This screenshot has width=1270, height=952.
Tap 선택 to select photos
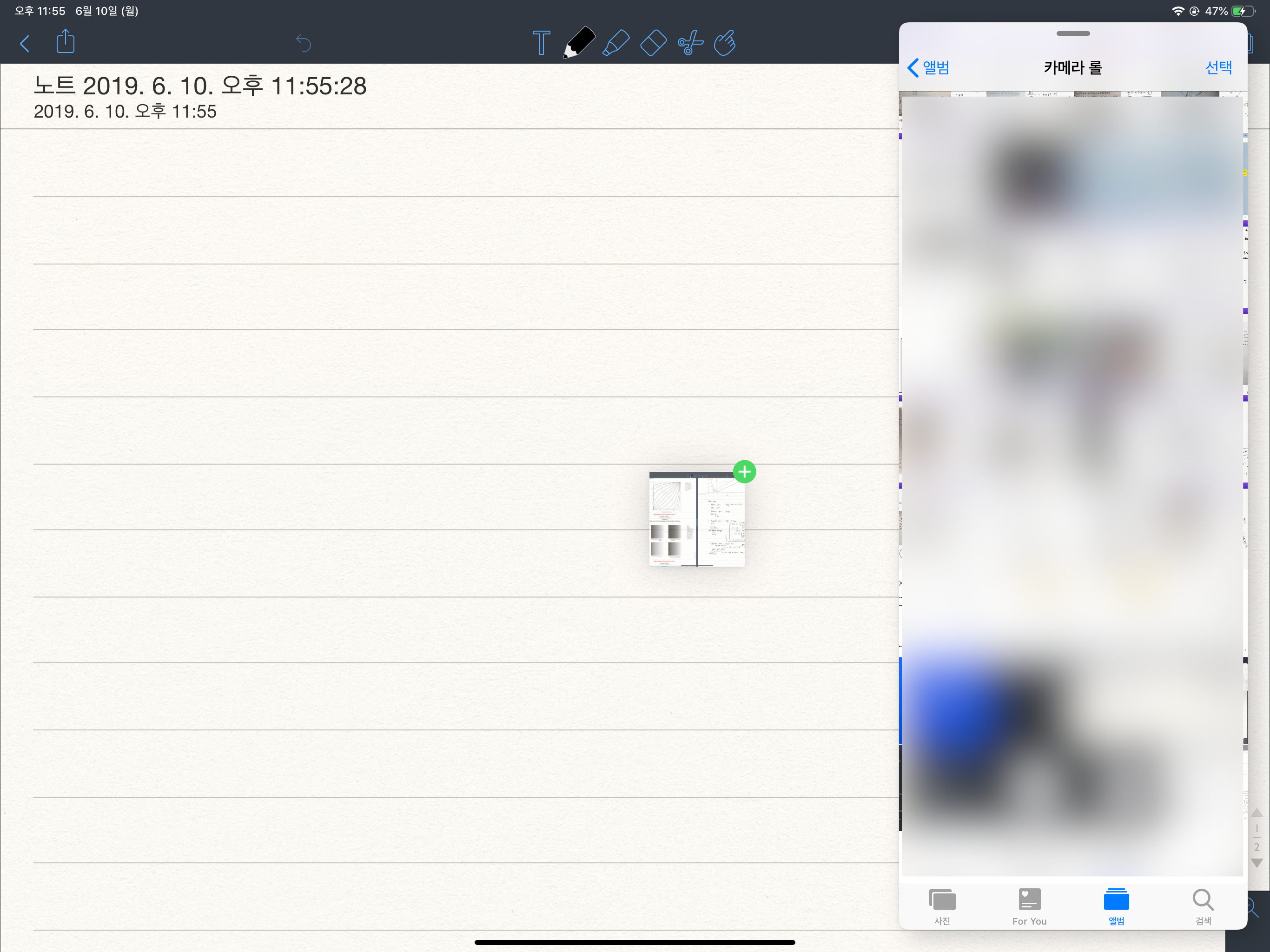tap(1218, 68)
